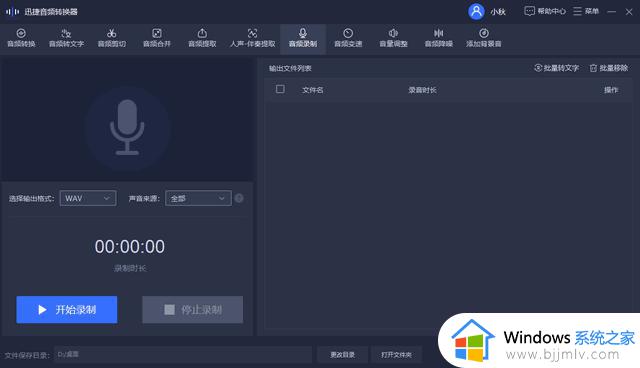Open the 音频提取 audio extract tool
This screenshot has width=640, height=368.
(202, 38)
